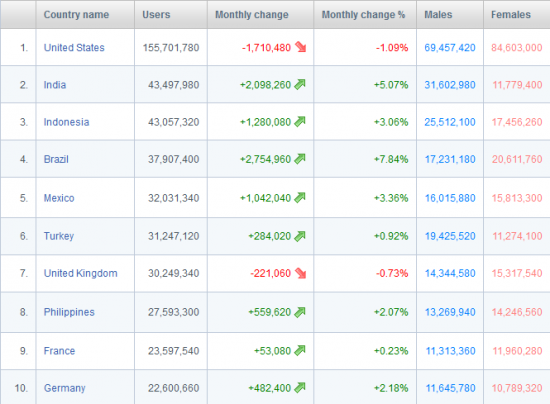
Task: Click the green up arrow in Turkey row
Action: pos(300,236)
